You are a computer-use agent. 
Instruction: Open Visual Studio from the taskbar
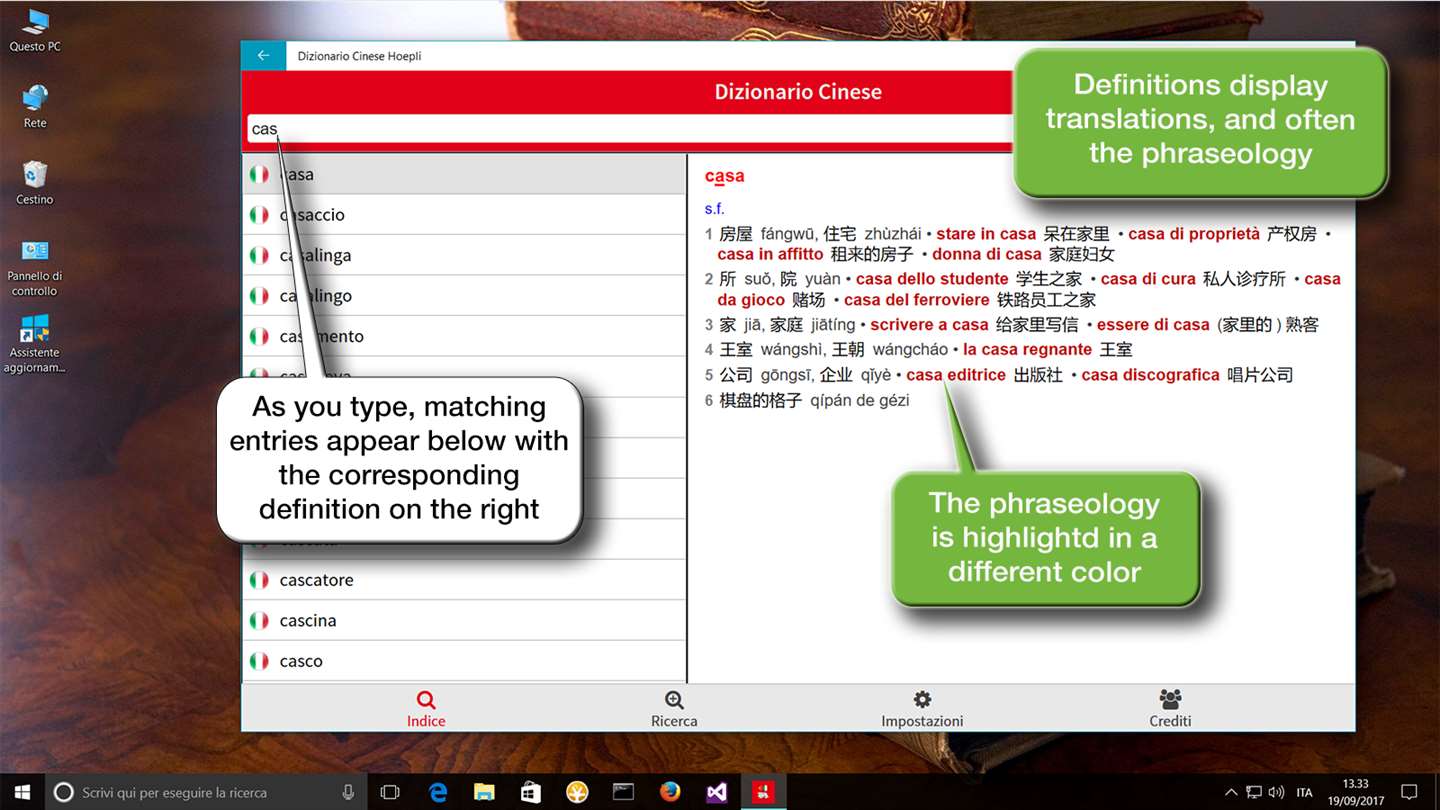[x=717, y=792]
